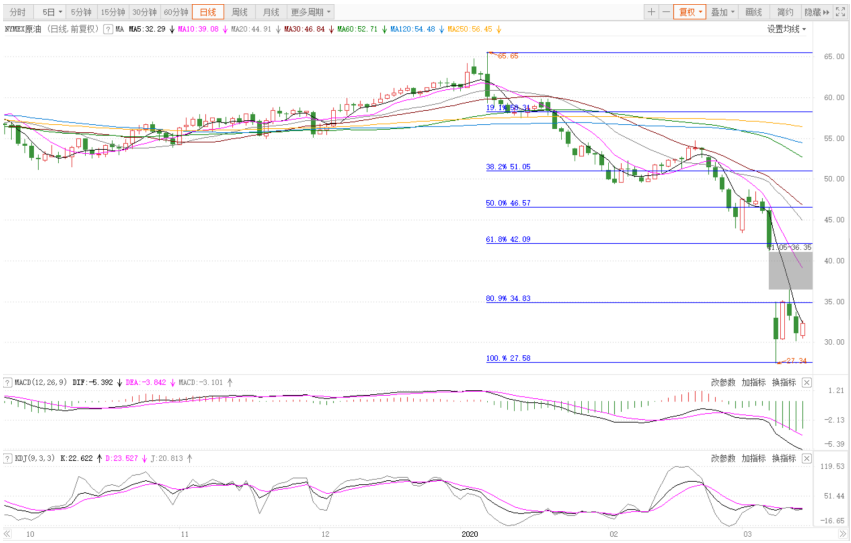Click KDJ 改参数 link
851x543 pixels.
click(x=723, y=459)
